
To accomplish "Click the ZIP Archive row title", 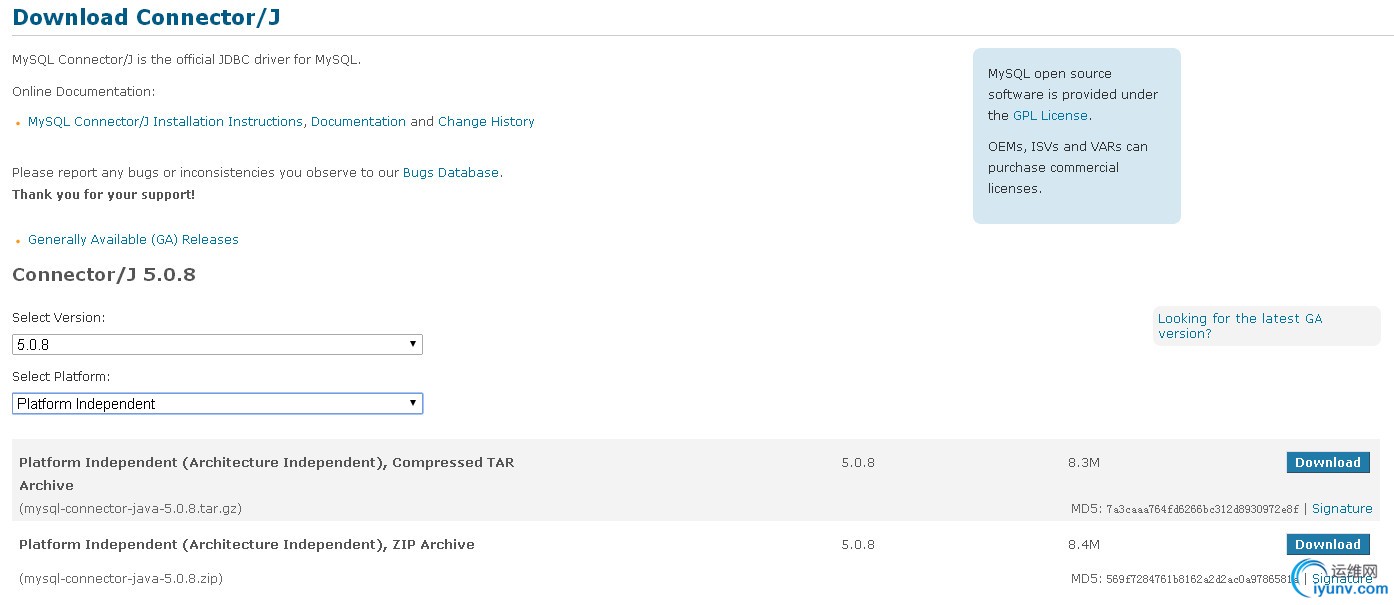I will (x=247, y=544).
